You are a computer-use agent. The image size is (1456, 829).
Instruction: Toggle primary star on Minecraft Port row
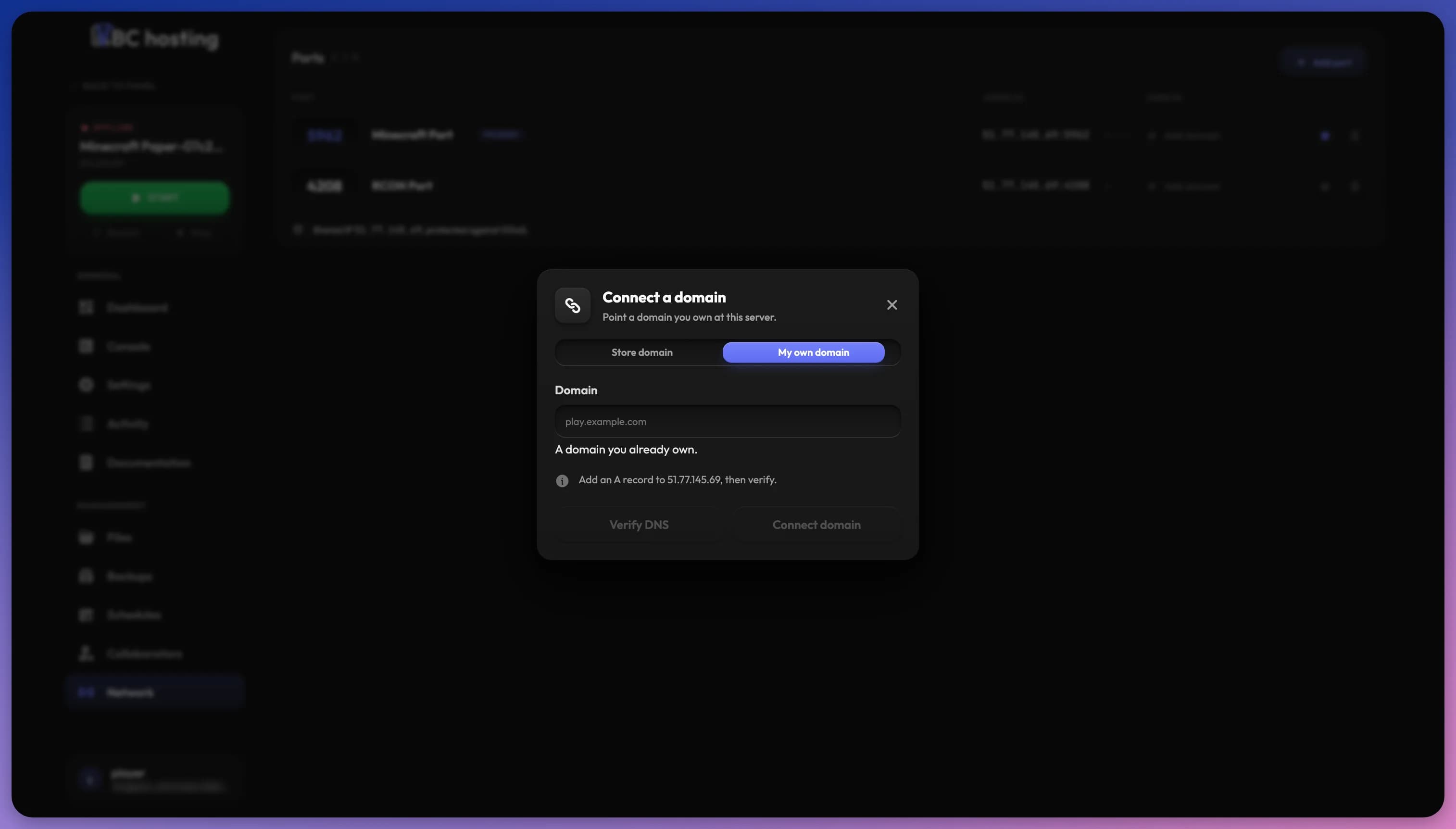click(x=1325, y=136)
